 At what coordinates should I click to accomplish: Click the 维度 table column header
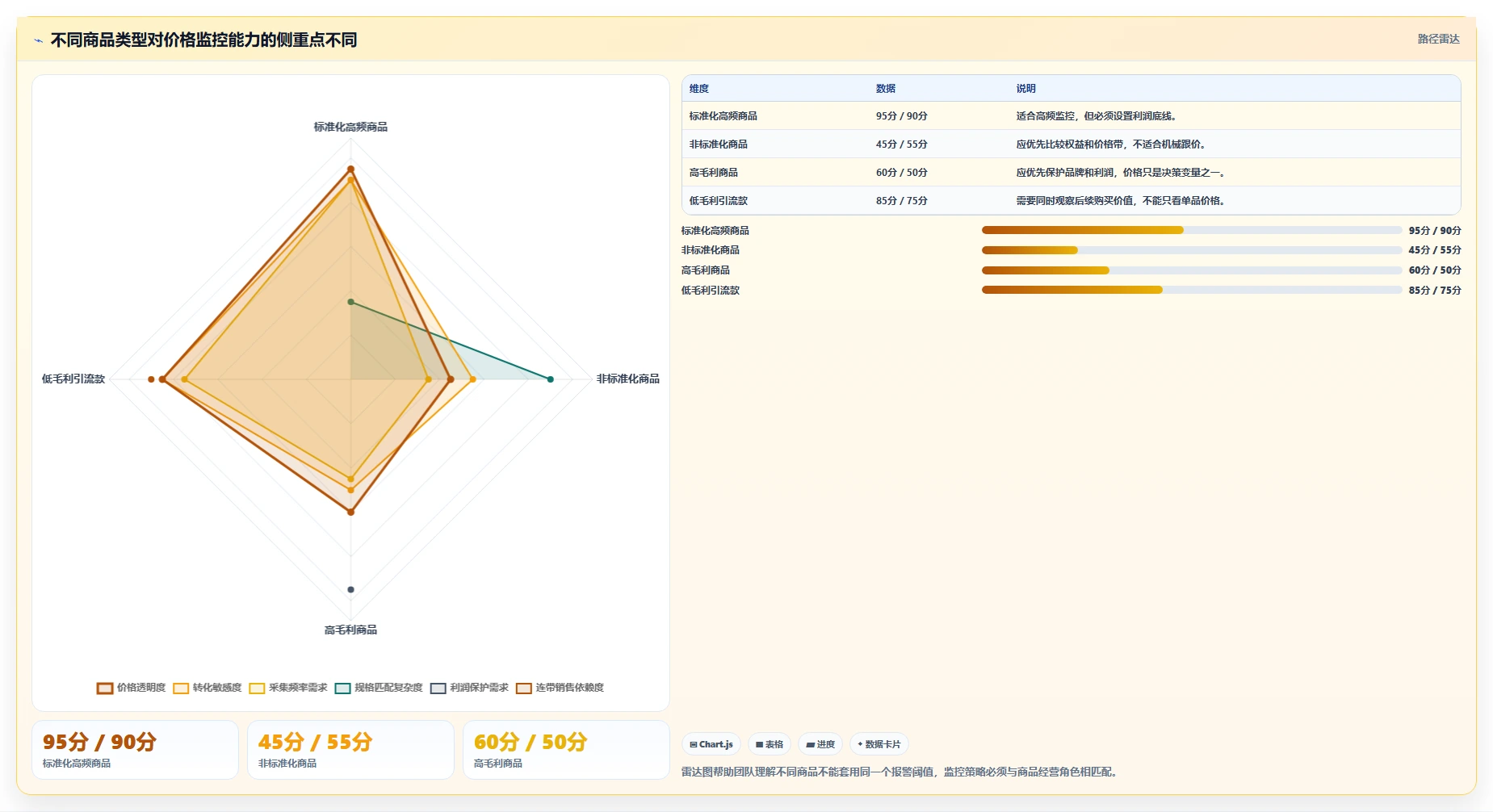click(699, 89)
